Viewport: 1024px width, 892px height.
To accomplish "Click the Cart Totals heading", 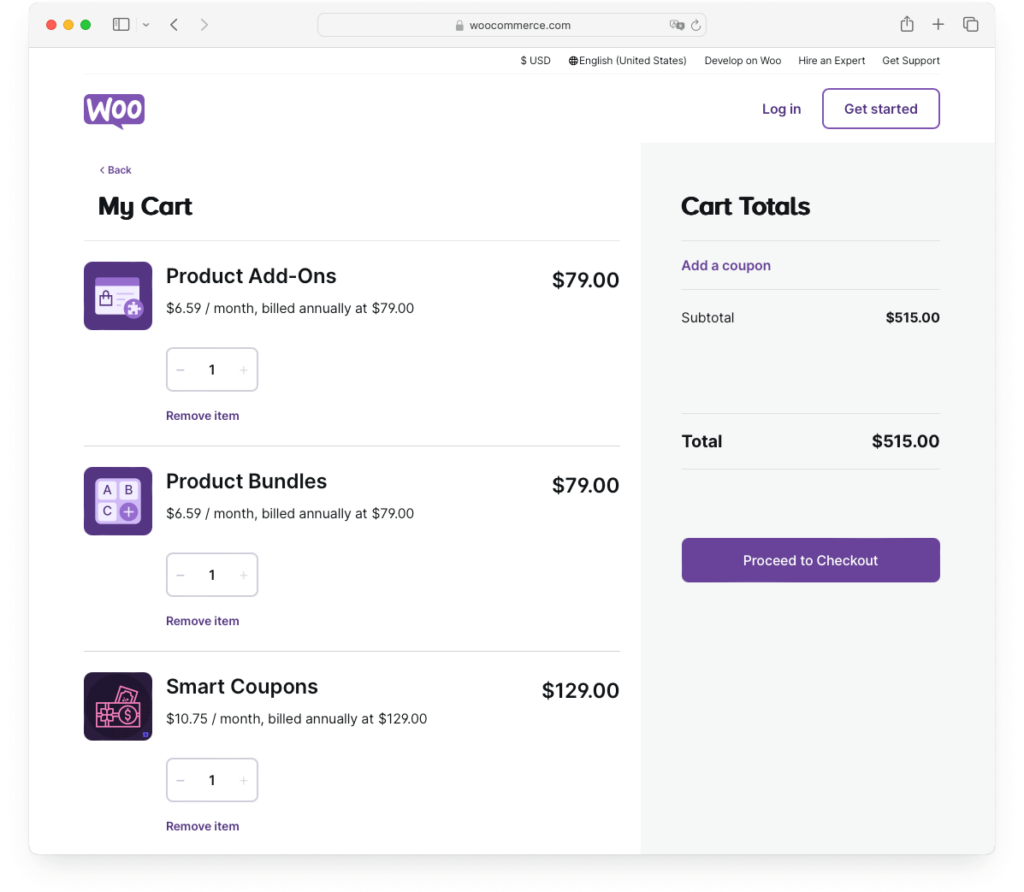I will (x=745, y=206).
